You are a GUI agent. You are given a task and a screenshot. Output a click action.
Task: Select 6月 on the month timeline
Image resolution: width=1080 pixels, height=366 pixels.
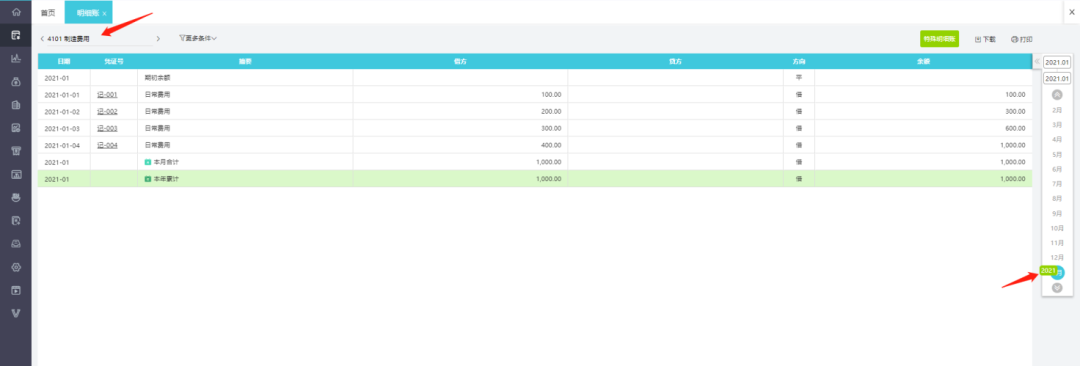click(x=1057, y=169)
